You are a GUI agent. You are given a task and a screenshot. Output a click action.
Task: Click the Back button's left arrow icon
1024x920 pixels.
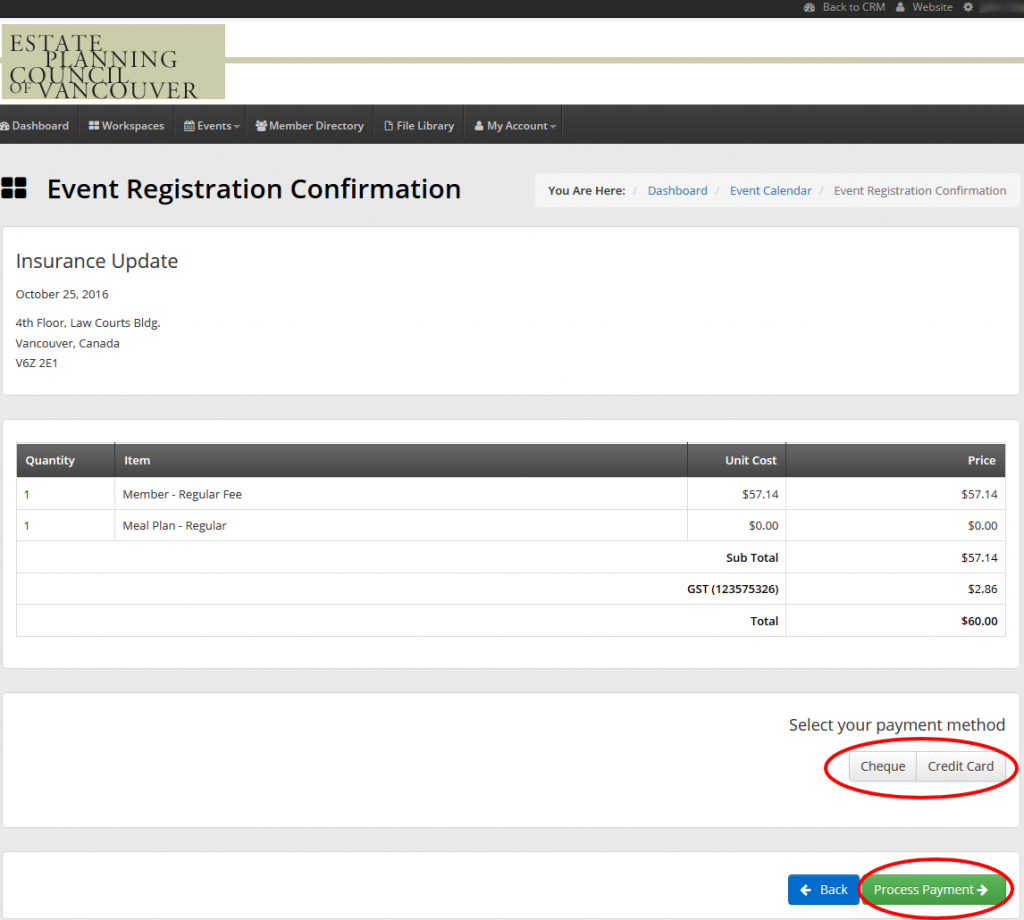point(806,889)
